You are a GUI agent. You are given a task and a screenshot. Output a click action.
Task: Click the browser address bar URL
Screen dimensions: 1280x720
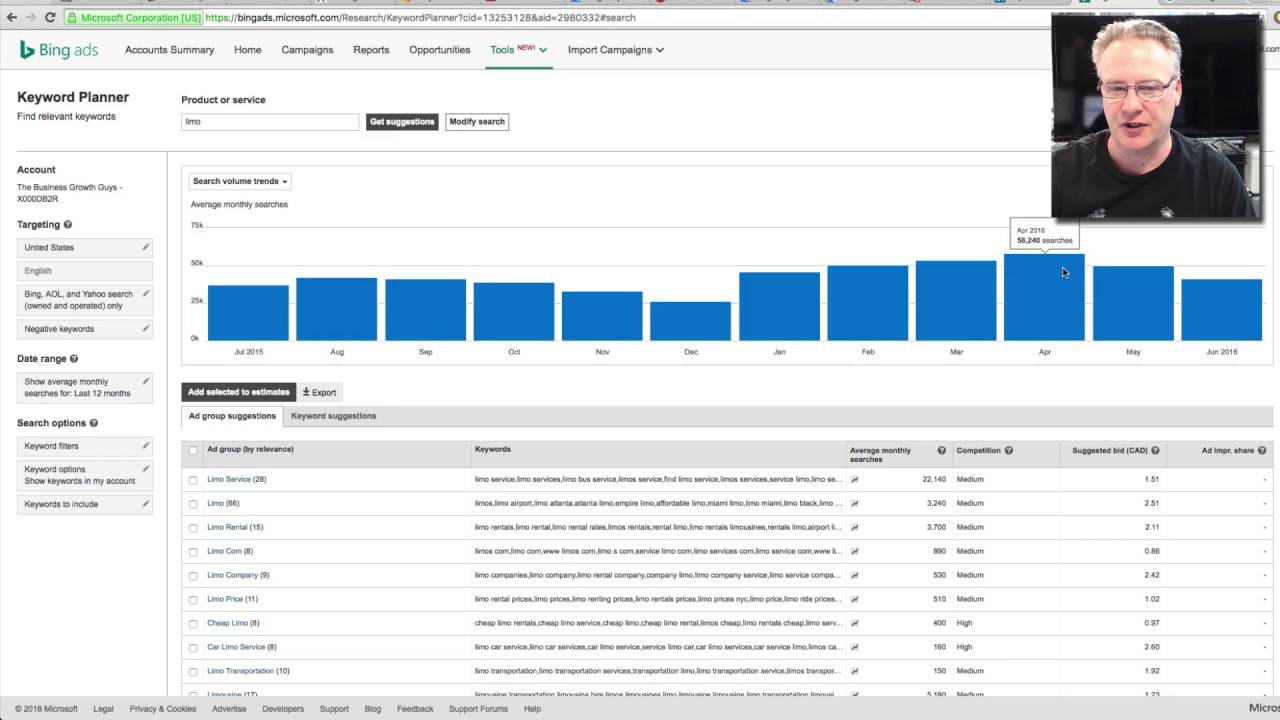[419, 17]
